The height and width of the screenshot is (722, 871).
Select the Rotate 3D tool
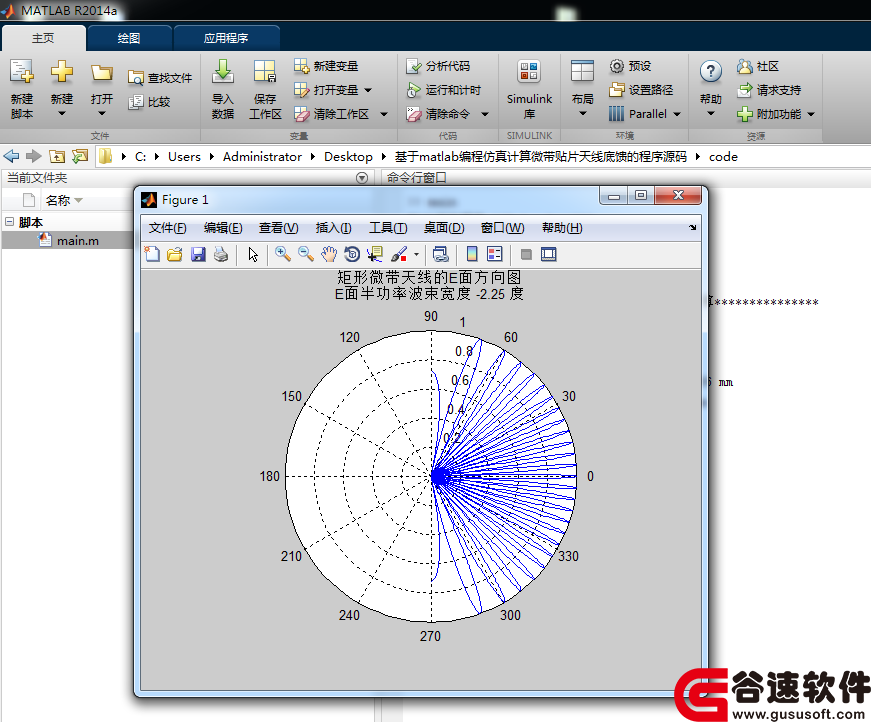[352, 254]
